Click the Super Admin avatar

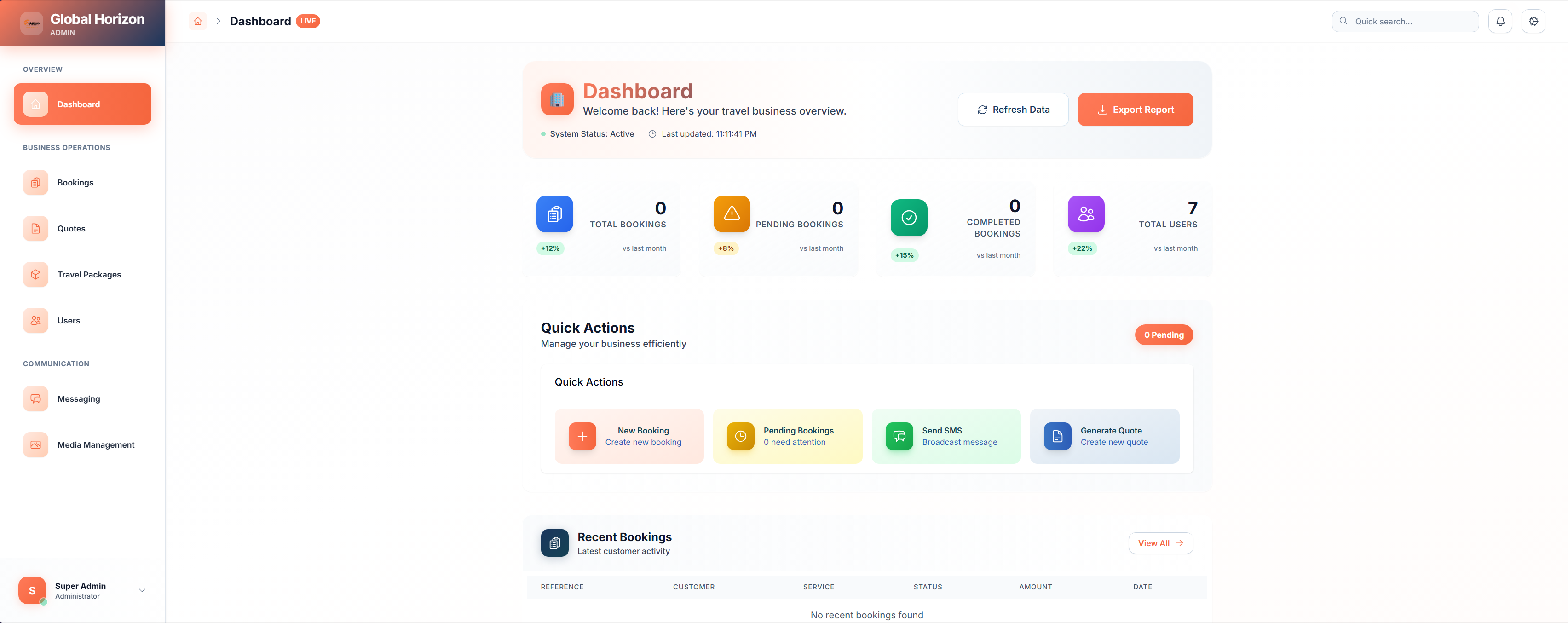click(32, 590)
